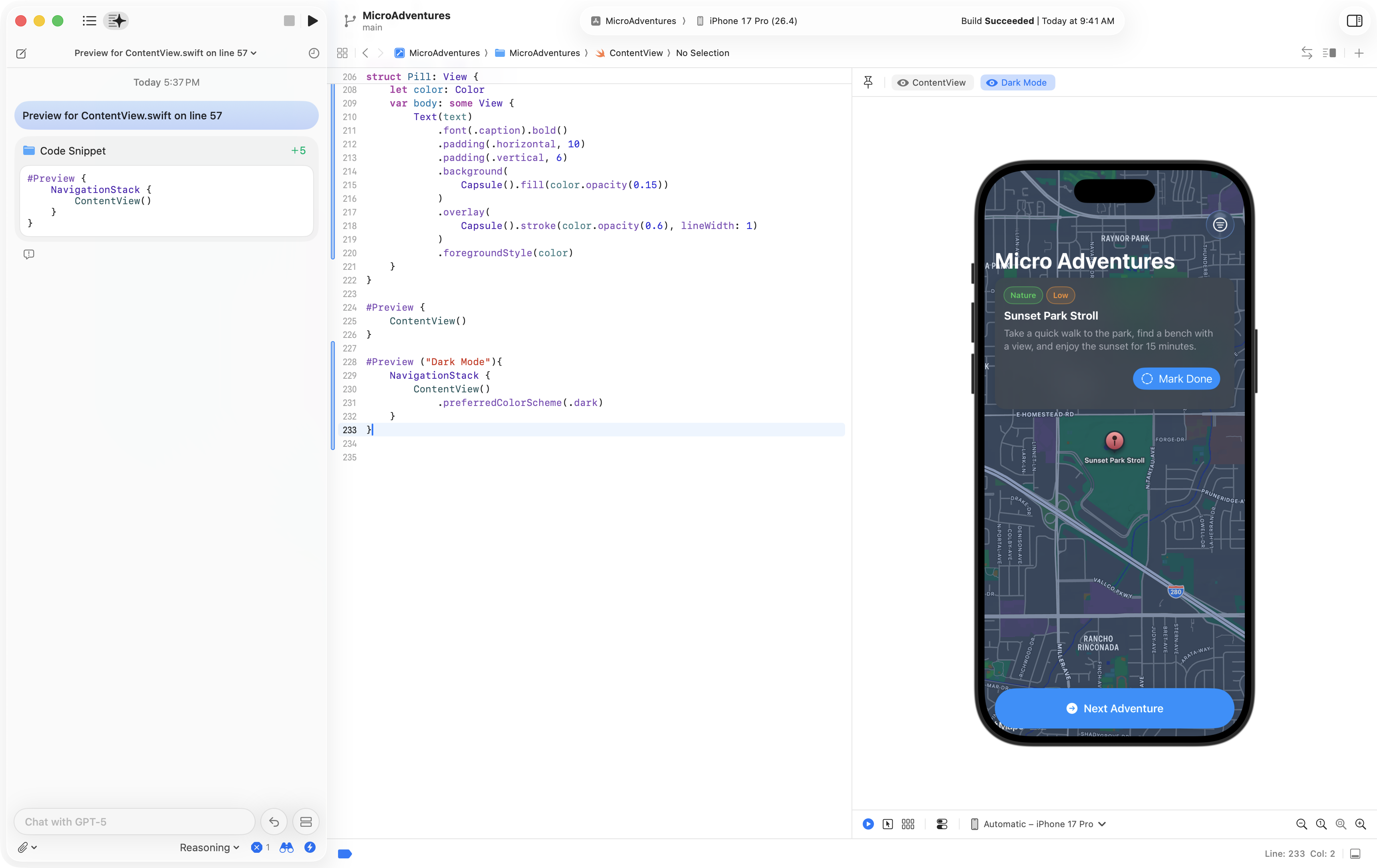The width and height of the screenshot is (1377, 868).
Task: Focus the Chat with GPT-5 field
Action: [135, 822]
